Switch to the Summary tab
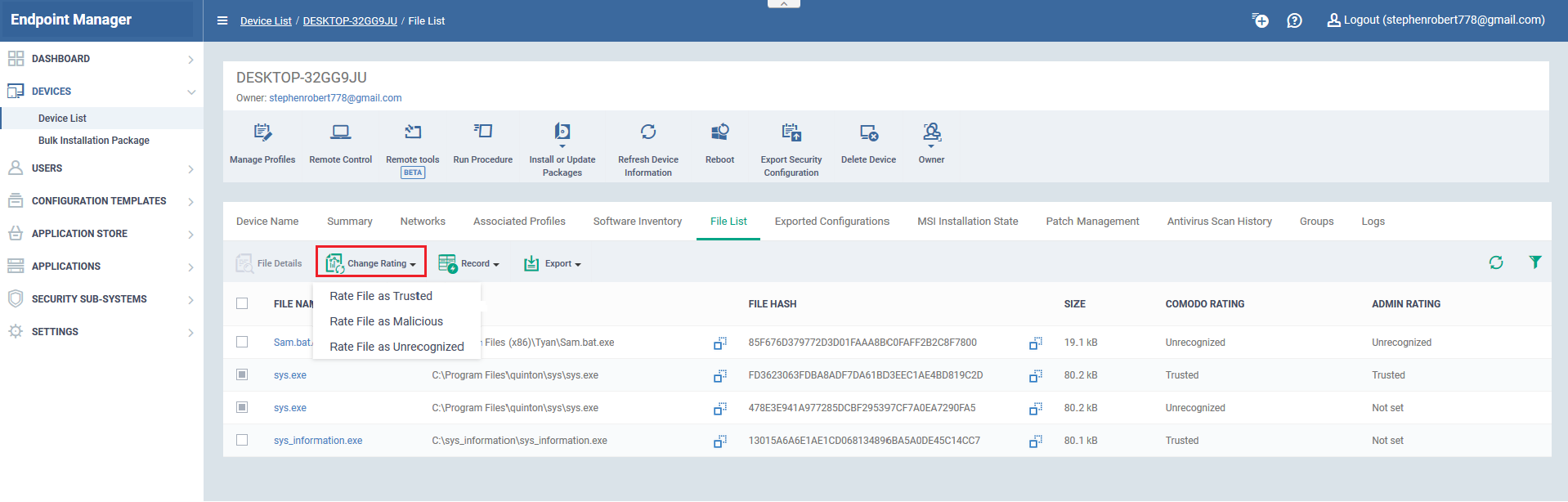This screenshot has height=502, width=1568. point(350,222)
